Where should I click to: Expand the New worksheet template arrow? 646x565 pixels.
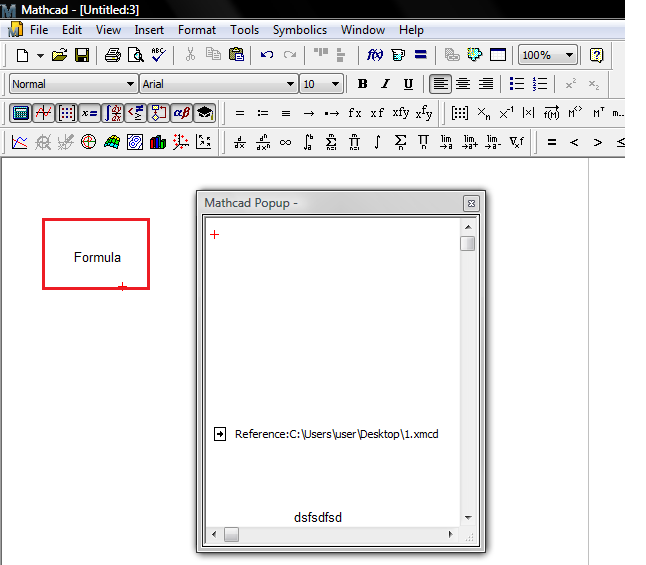[40, 55]
